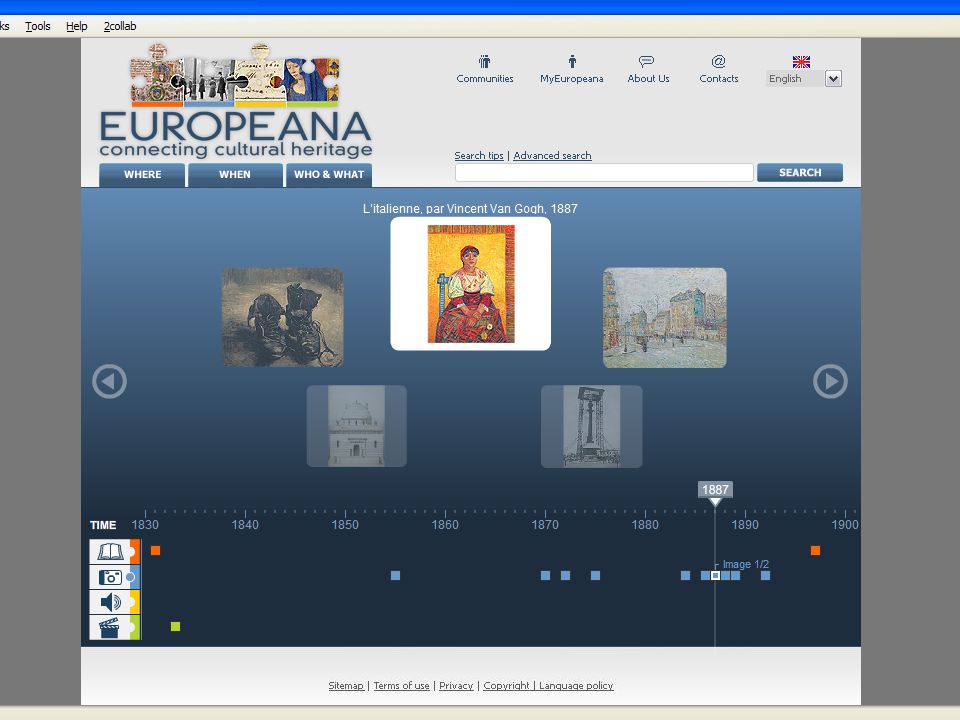This screenshot has height=720, width=960.
Task: Open the Tools menu
Action: click(37, 26)
